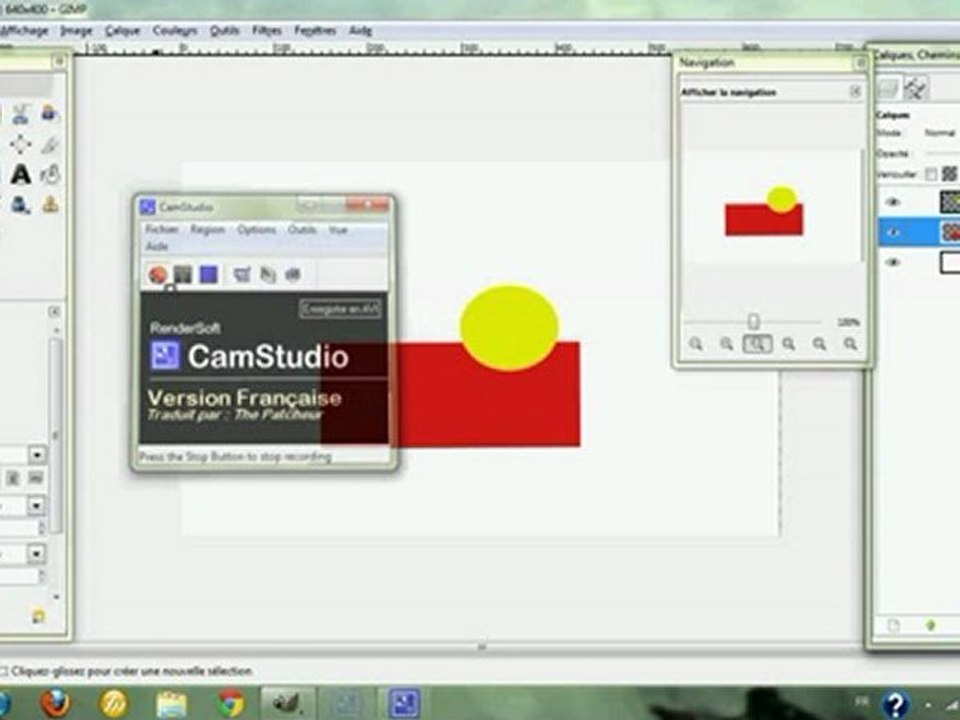Screen dimensions: 960x720
Task: Select the blue tool icon left of the yellow stamp tool
Action: coord(20,204)
